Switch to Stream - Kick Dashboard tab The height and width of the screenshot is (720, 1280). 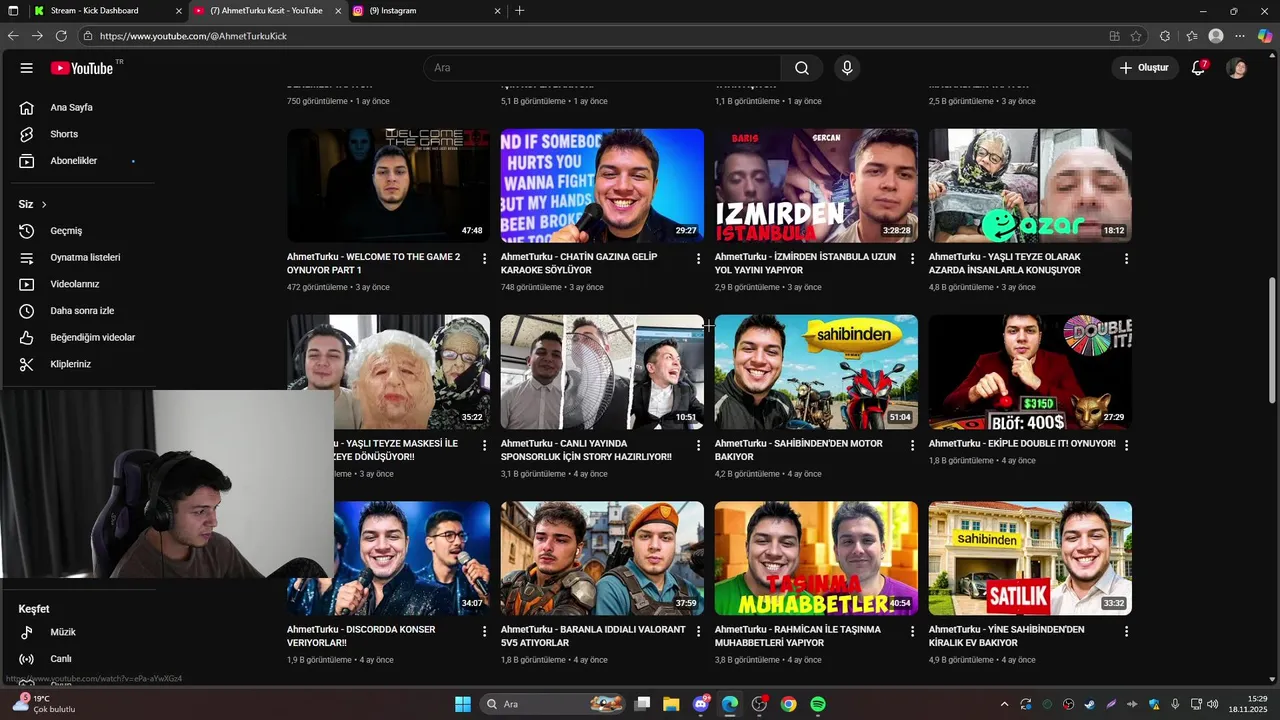click(x=107, y=11)
